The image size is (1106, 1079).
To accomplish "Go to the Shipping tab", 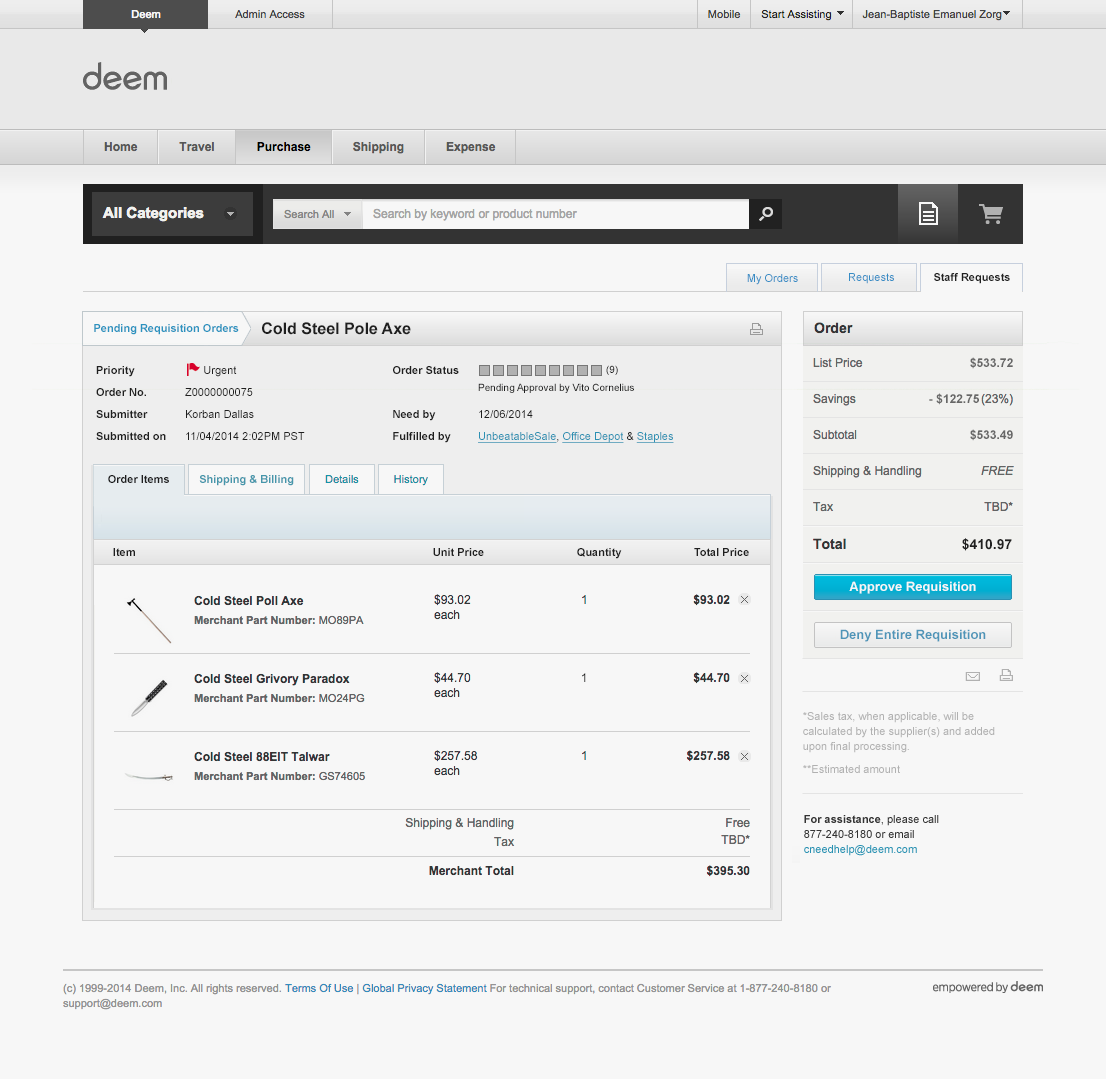I will (x=378, y=147).
